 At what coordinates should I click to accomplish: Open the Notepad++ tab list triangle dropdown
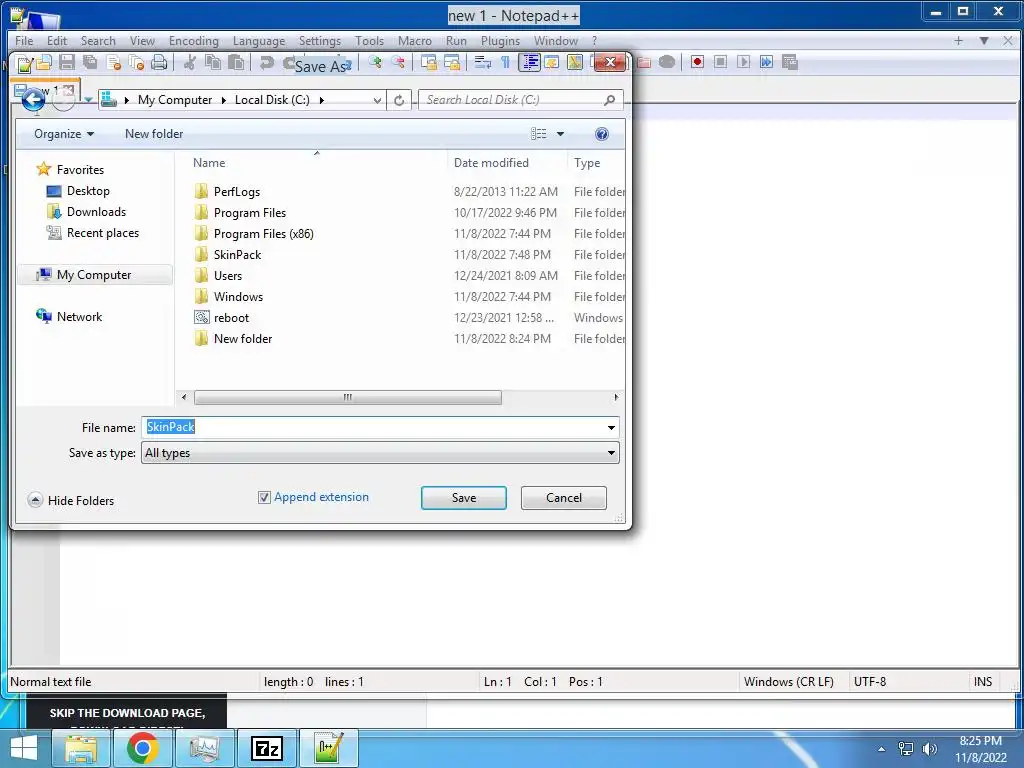(x=984, y=40)
